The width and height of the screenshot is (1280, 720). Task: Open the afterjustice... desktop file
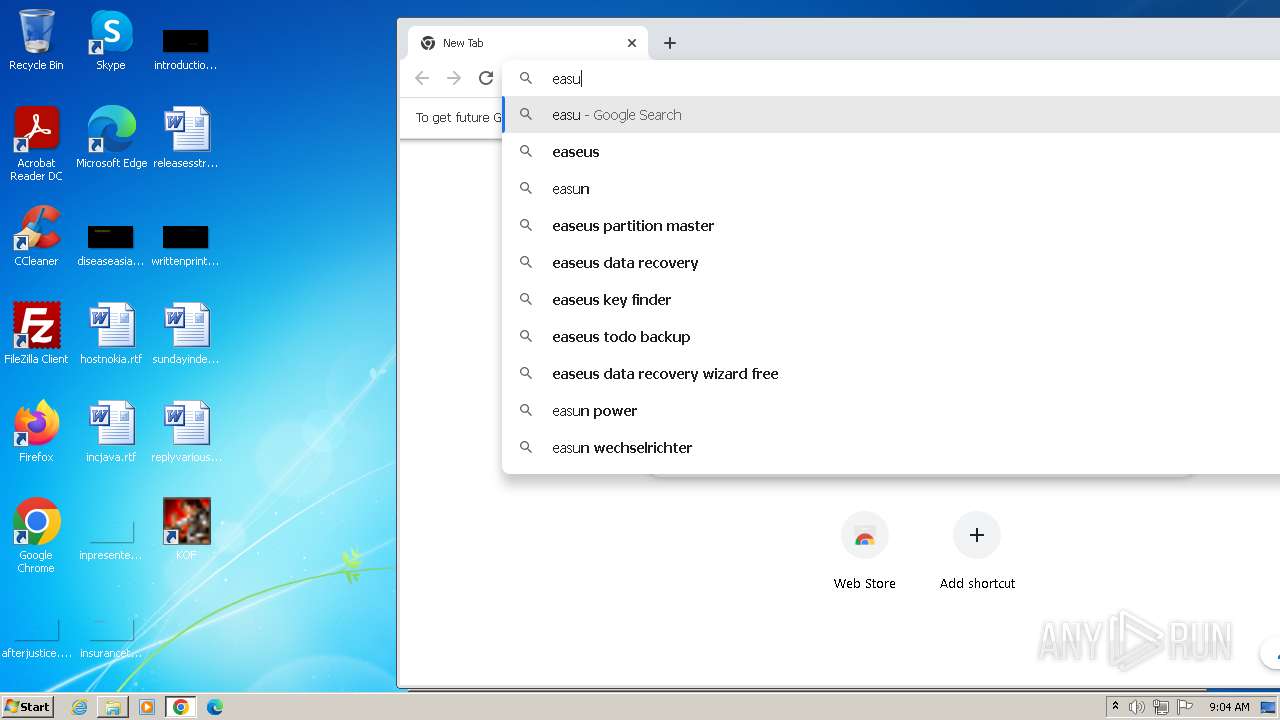tap(36, 638)
